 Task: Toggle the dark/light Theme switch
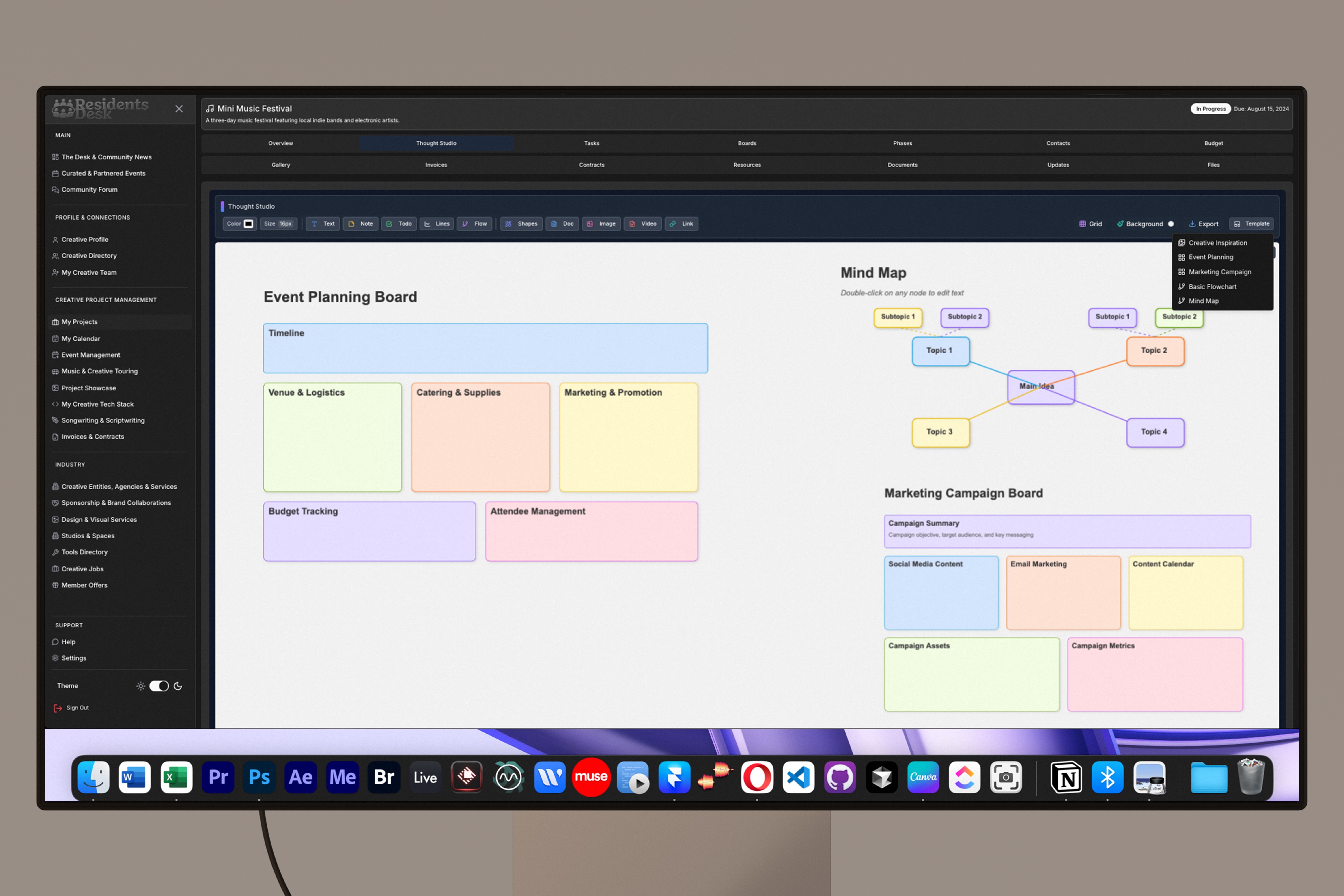point(159,686)
